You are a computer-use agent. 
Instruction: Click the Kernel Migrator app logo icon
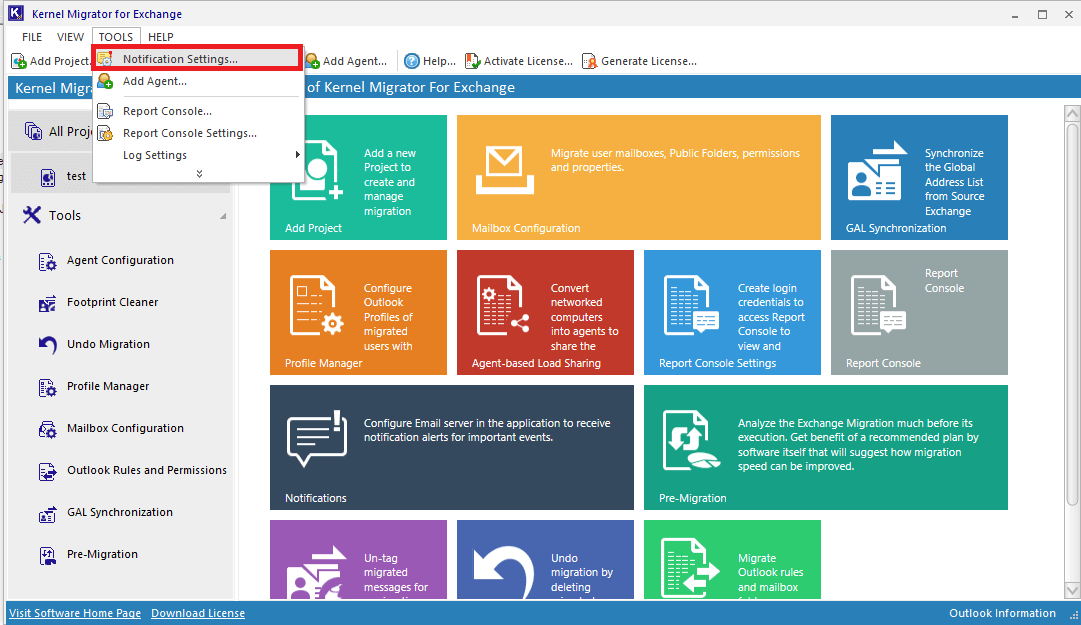click(x=16, y=13)
